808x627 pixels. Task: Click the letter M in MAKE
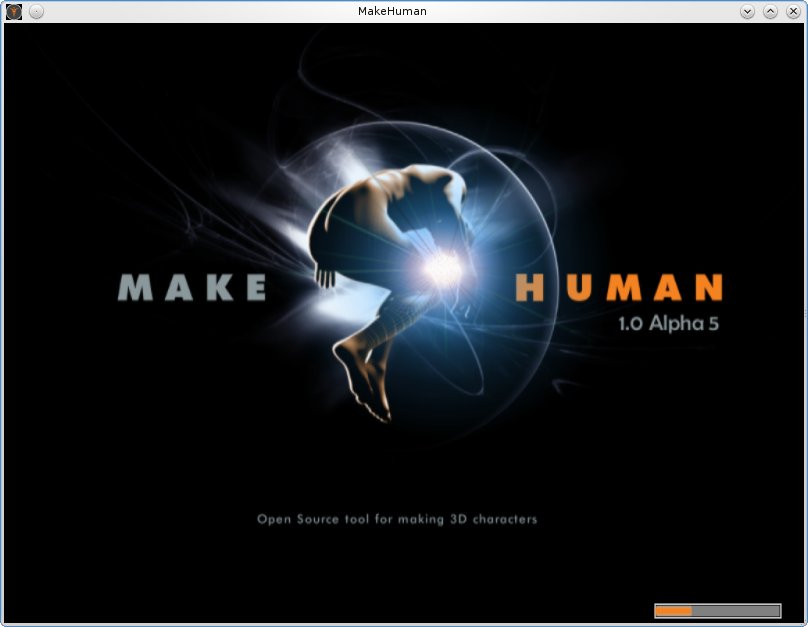[134, 288]
